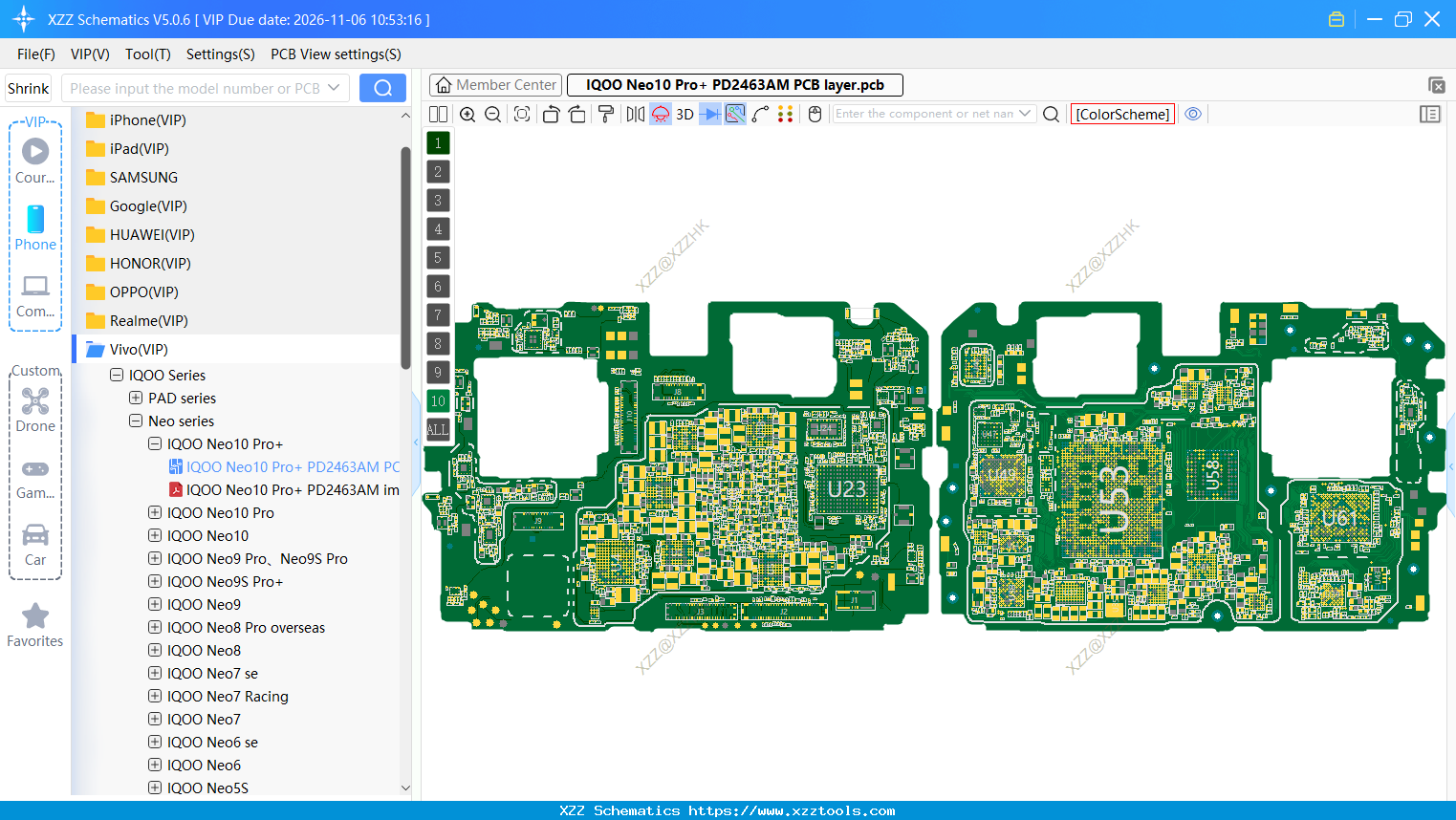Expand the IQOO Neo9 tree node
The height and width of the screenshot is (820, 1456).
(154, 604)
